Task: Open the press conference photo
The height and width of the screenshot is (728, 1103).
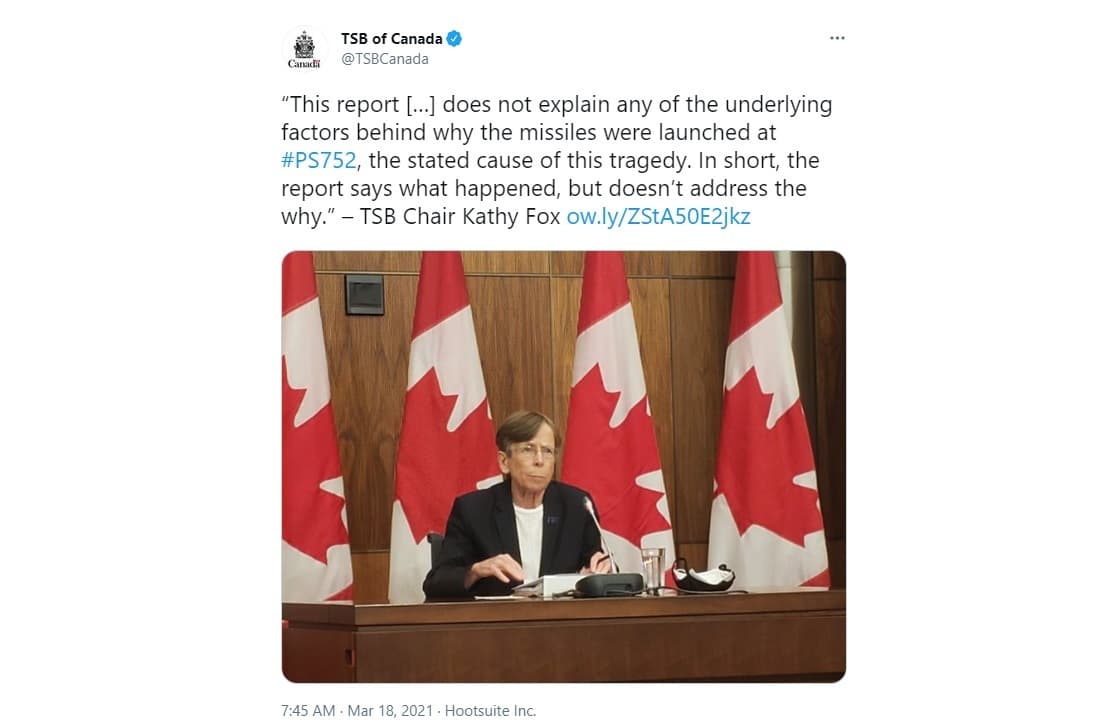Action: (563, 467)
